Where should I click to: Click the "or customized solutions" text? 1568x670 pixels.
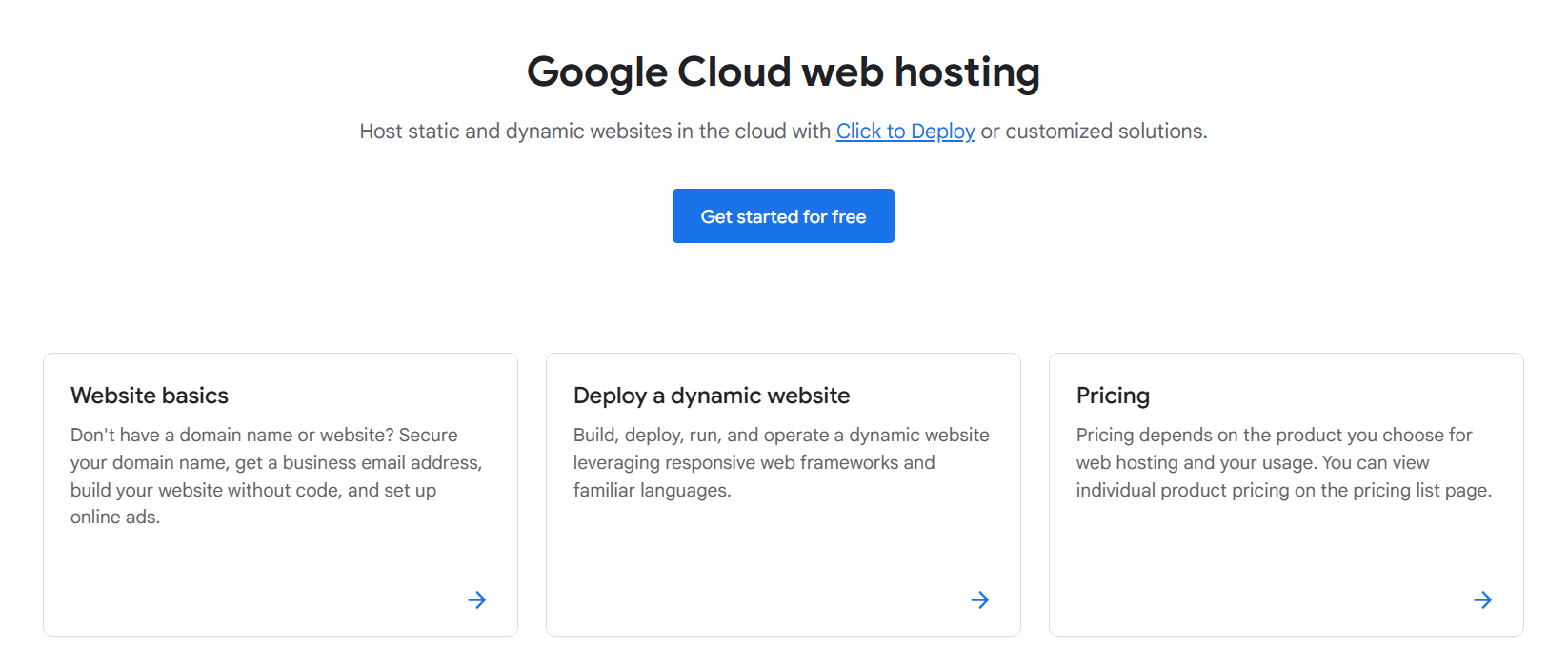[x=1094, y=132]
